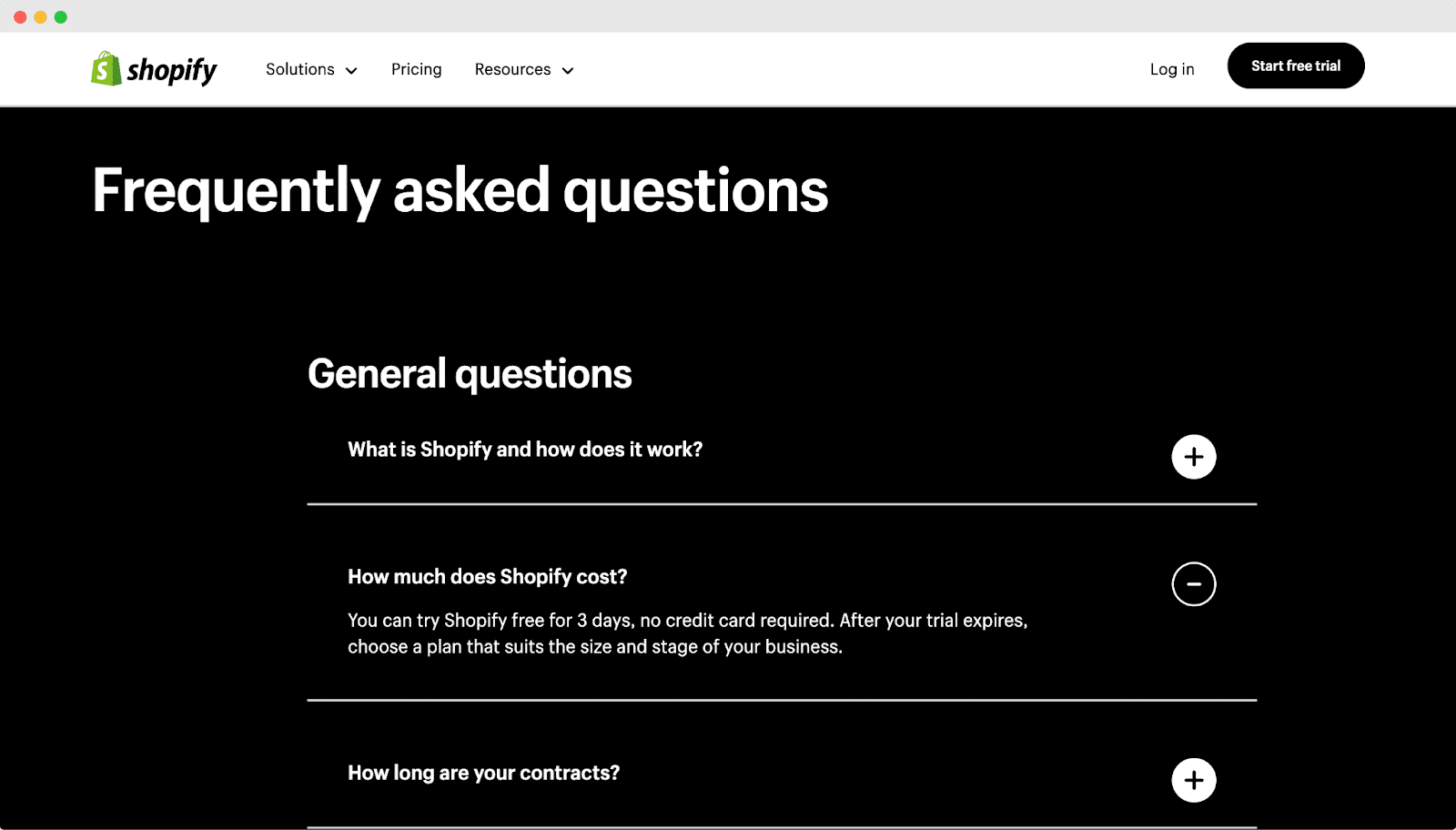Expand the 'What is Shopify' question via plus icon
1456x830 pixels.
tap(1193, 456)
